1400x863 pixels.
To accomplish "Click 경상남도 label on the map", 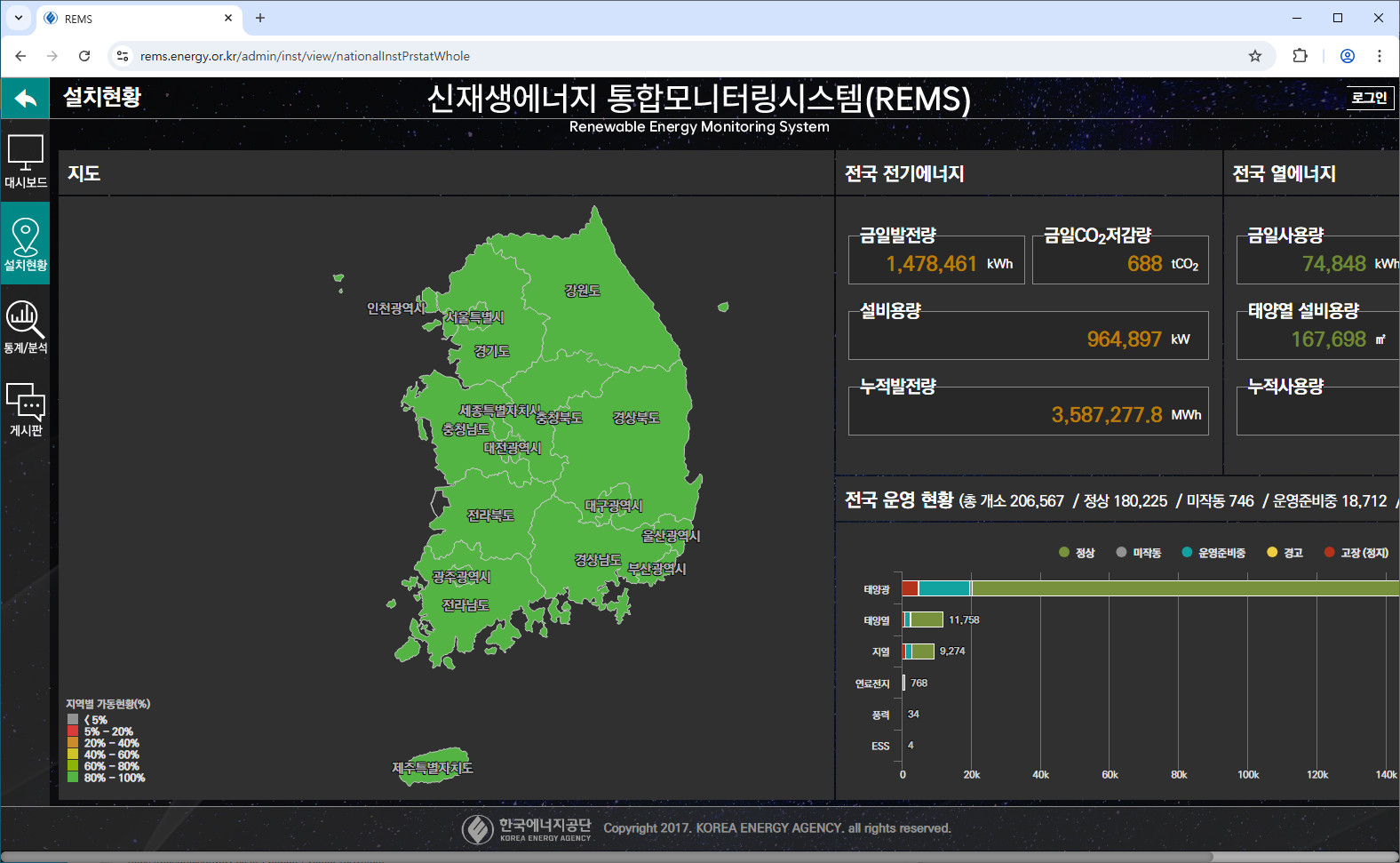I will coord(598,560).
